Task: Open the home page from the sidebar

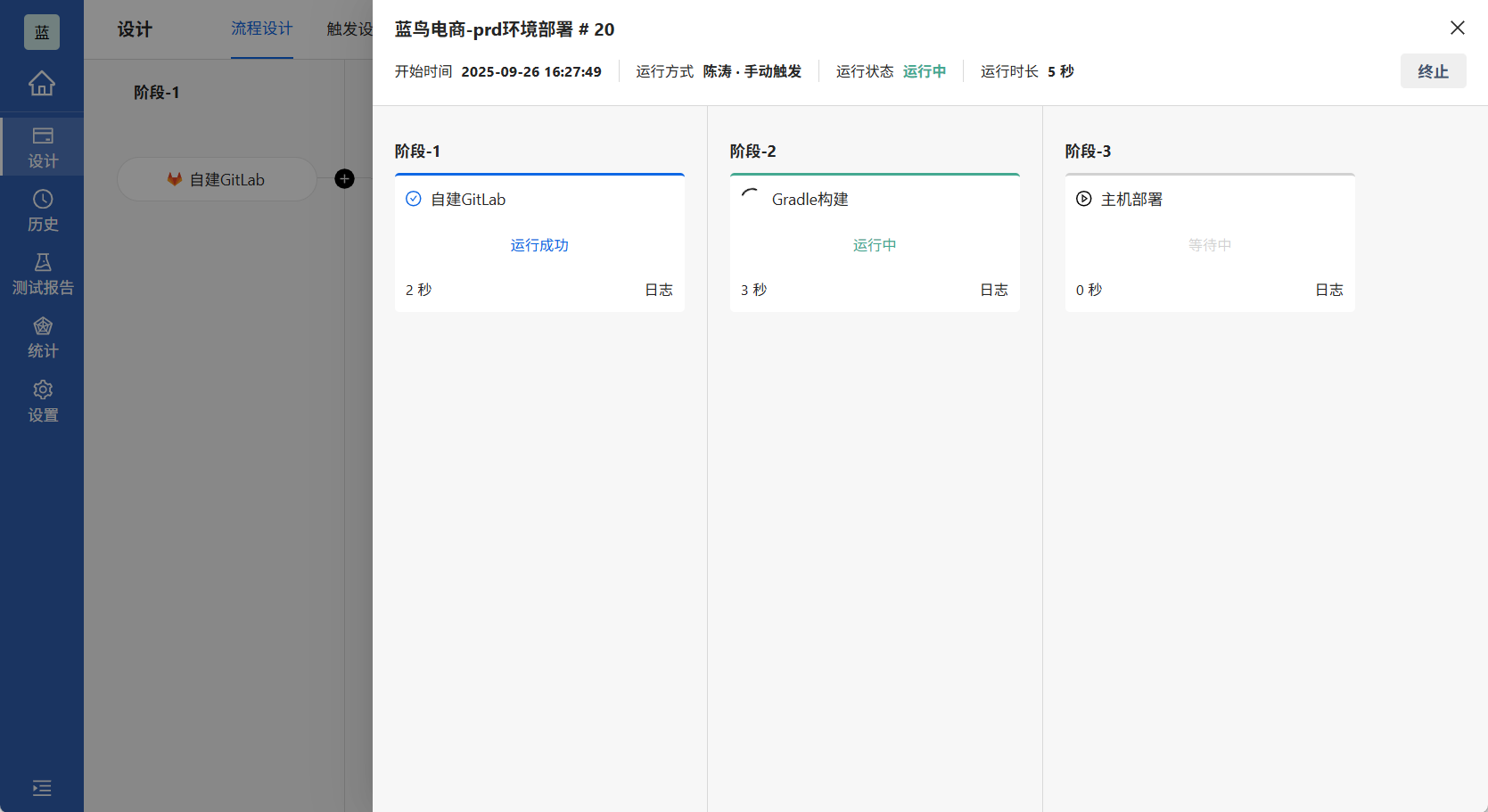Action: pyautogui.click(x=42, y=83)
